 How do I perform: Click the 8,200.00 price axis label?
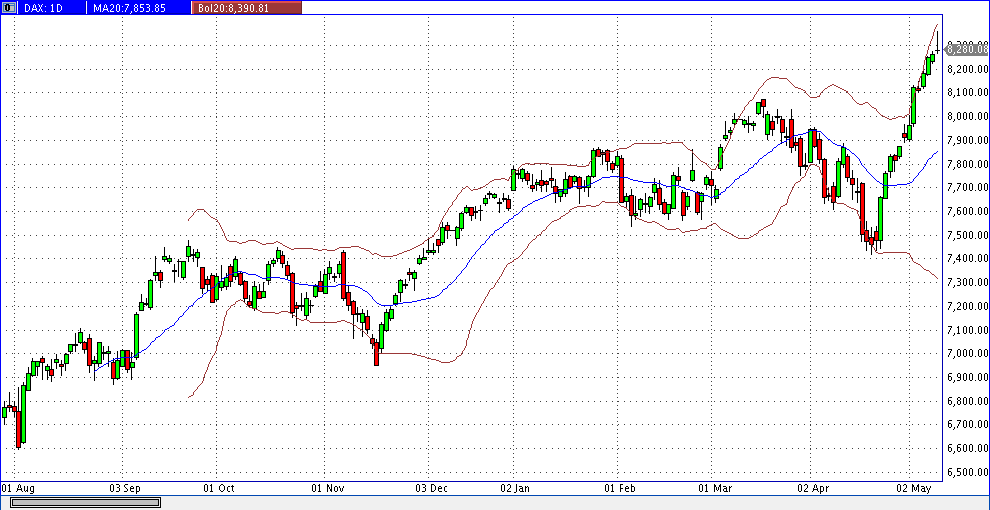point(968,68)
